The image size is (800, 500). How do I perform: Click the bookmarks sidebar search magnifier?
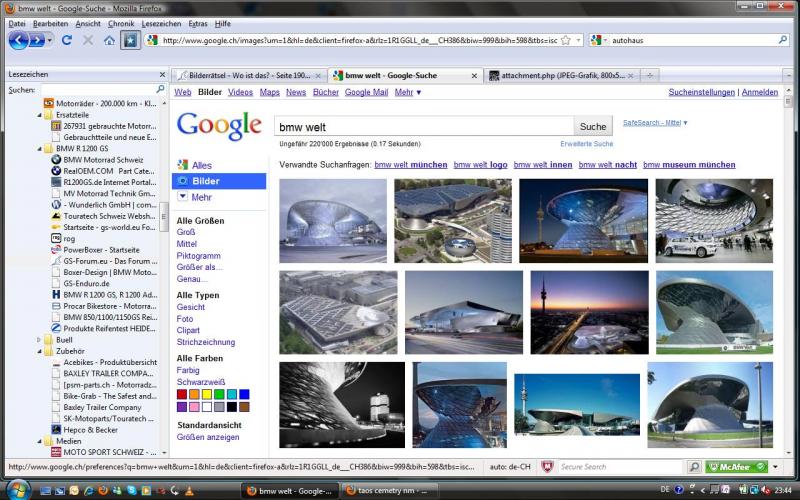coord(160,89)
